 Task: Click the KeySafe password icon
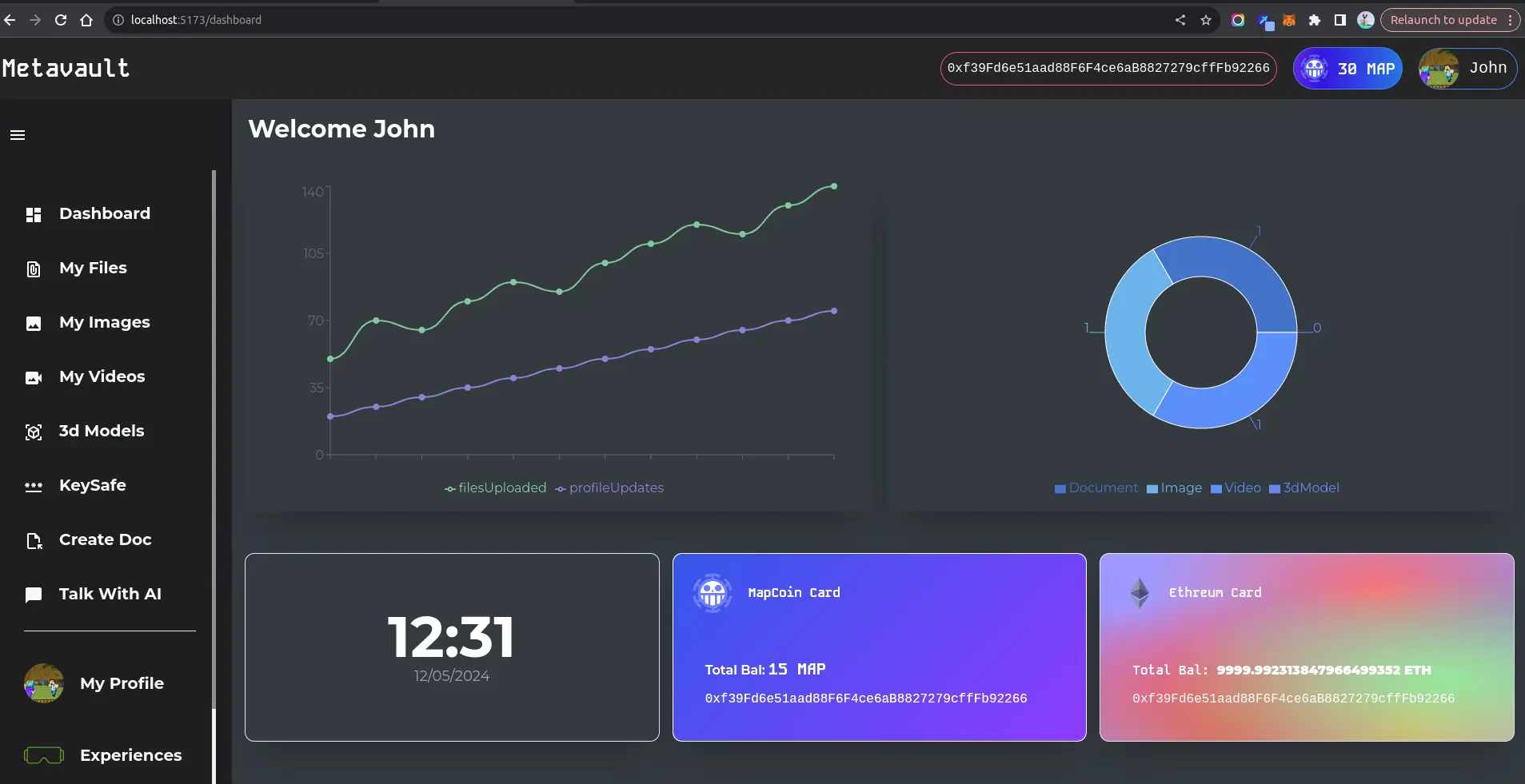[34, 487]
